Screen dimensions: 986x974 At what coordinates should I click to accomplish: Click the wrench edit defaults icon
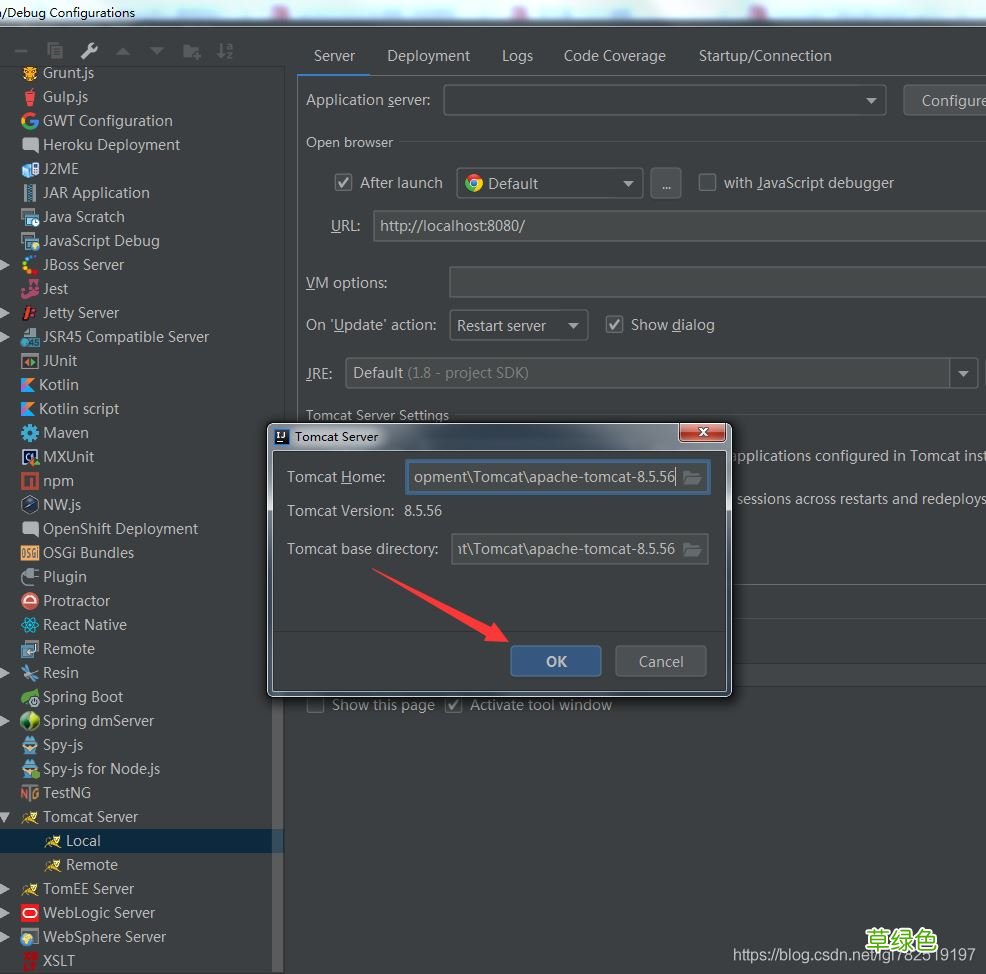tap(89, 51)
